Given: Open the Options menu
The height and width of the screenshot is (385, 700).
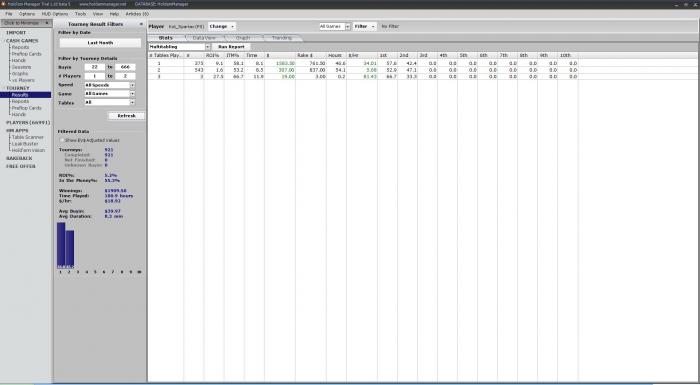Looking at the screenshot, I should pyautogui.click(x=27, y=14).
